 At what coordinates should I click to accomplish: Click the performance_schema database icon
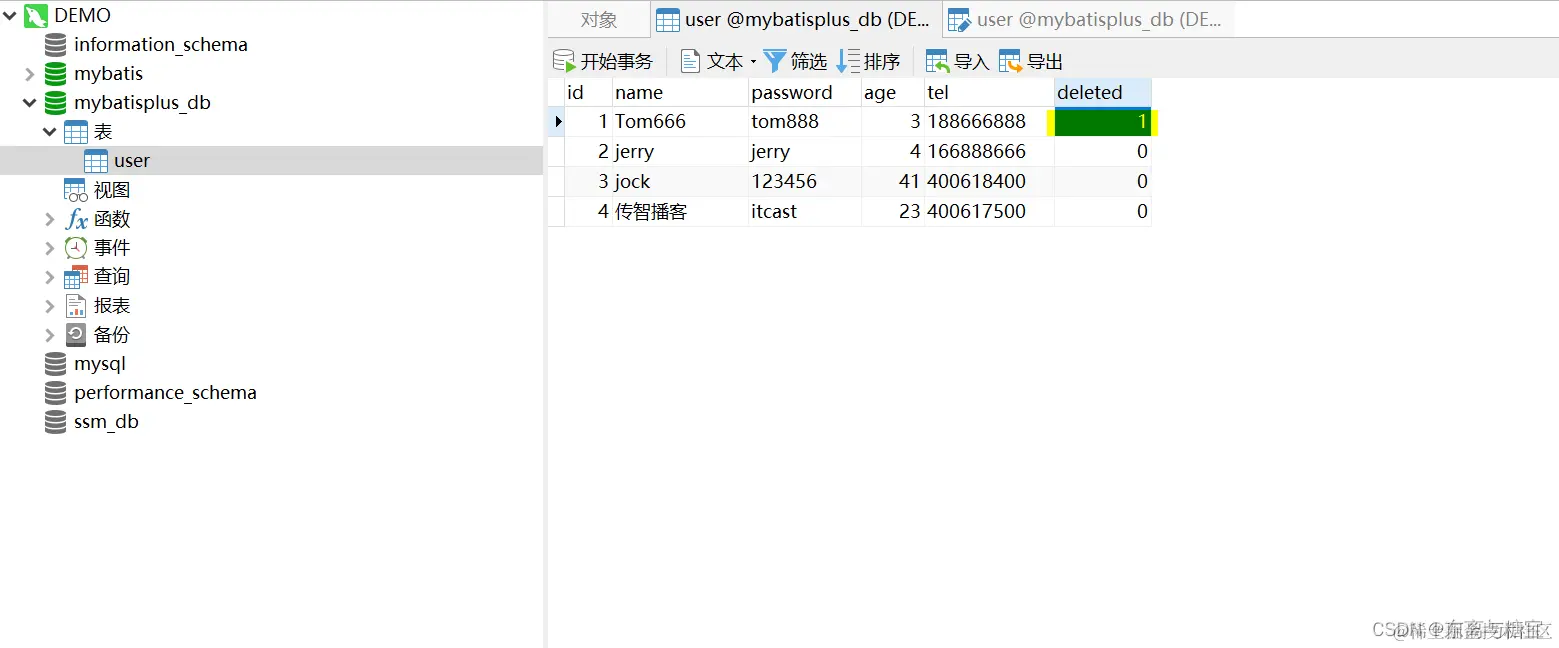tap(56, 393)
